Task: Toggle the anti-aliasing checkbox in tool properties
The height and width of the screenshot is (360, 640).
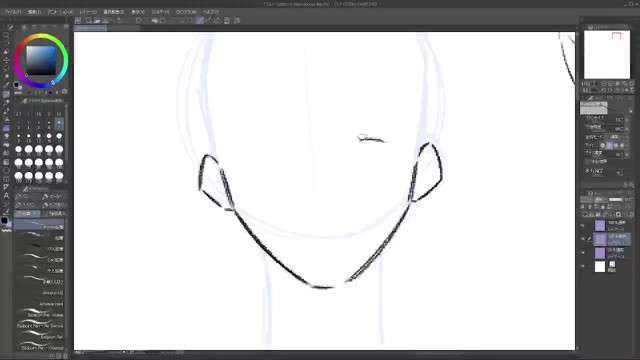Action: pyautogui.click(x=587, y=162)
